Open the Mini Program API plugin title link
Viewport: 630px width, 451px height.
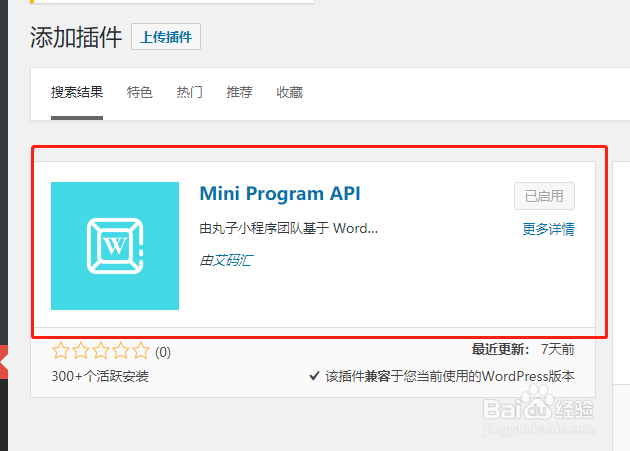(x=280, y=194)
